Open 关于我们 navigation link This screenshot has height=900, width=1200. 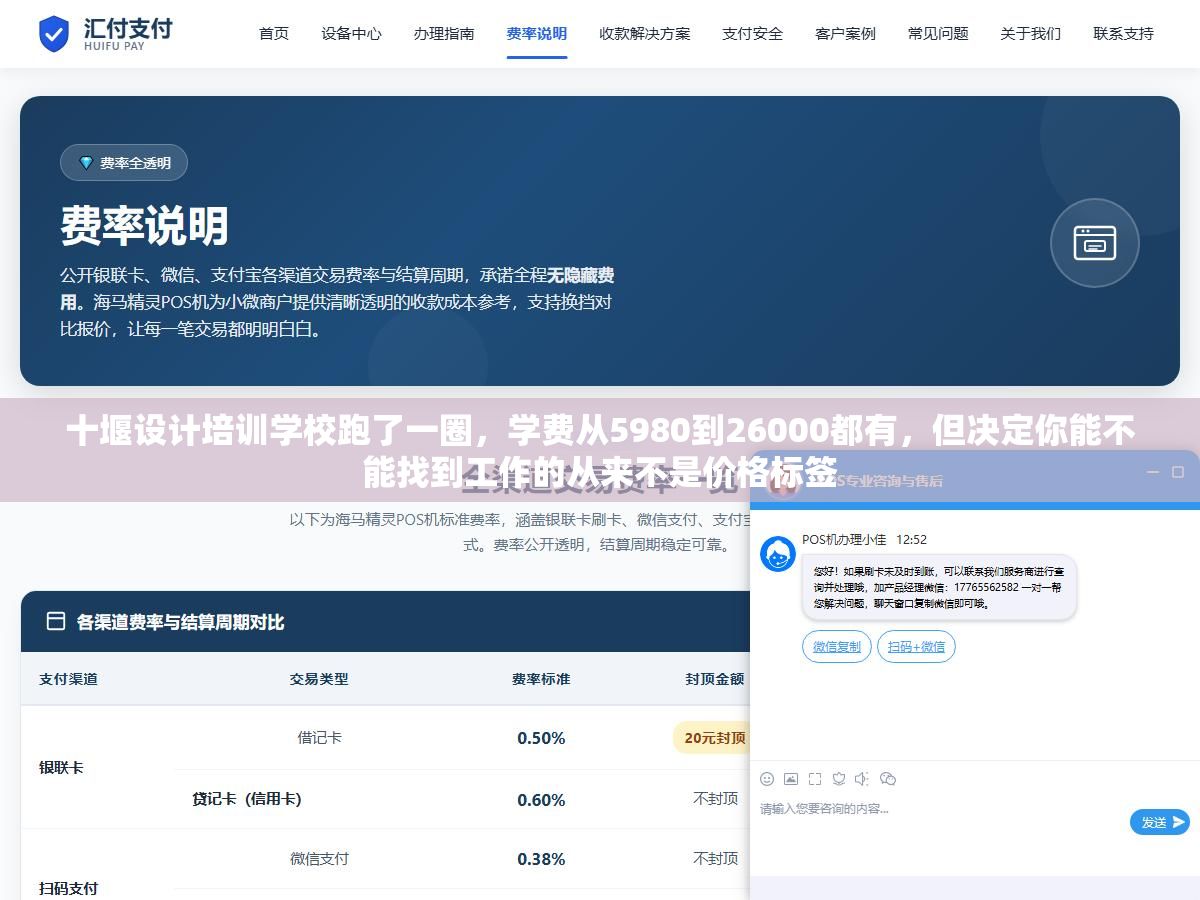[x=1030, y=33]
